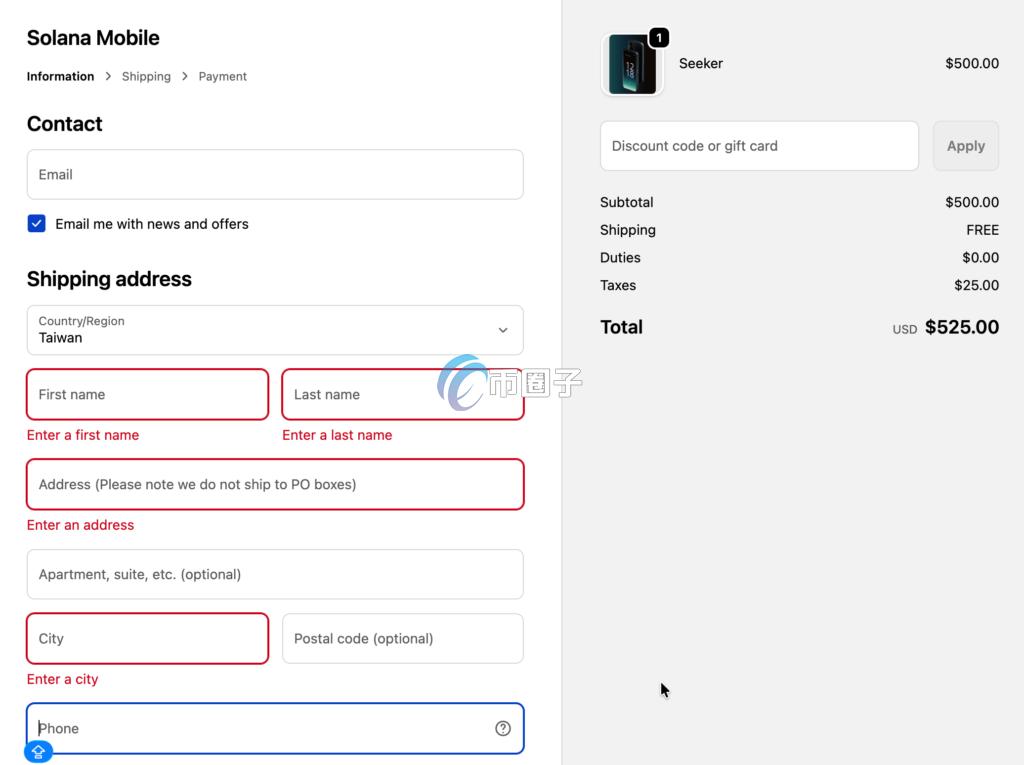Focus the Email input field
The image size is (1024, 765).
tap(274, 174)
